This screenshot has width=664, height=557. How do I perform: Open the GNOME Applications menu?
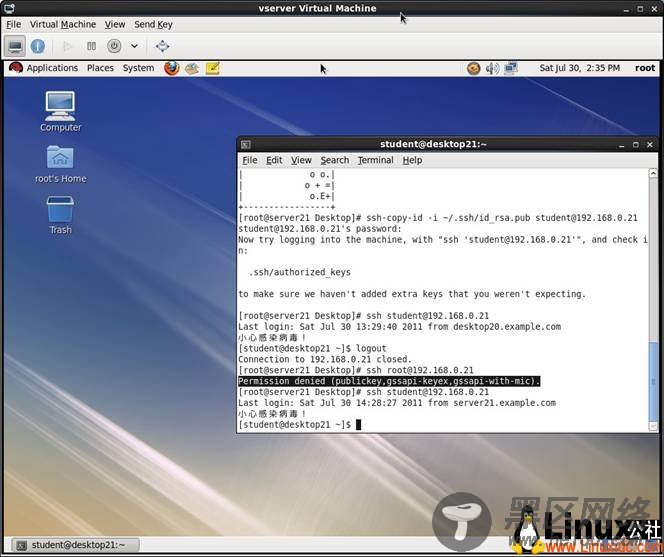pyautogui.click(x=44, y=68)
